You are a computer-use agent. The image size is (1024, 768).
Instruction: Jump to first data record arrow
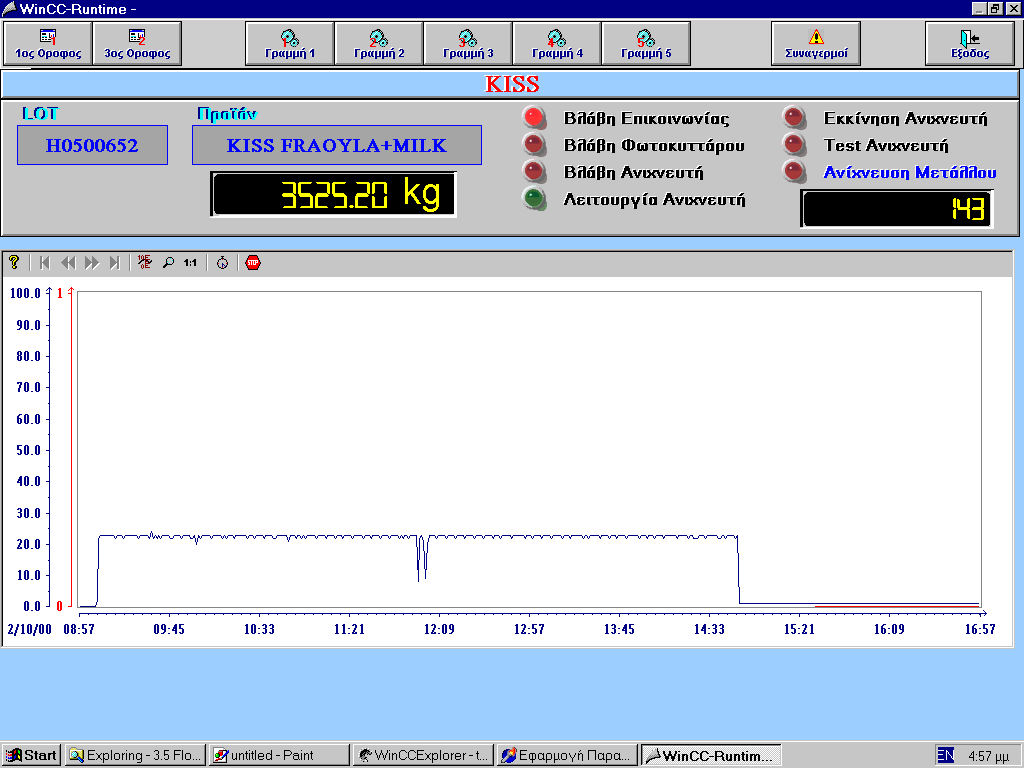(x=44, y=263)
